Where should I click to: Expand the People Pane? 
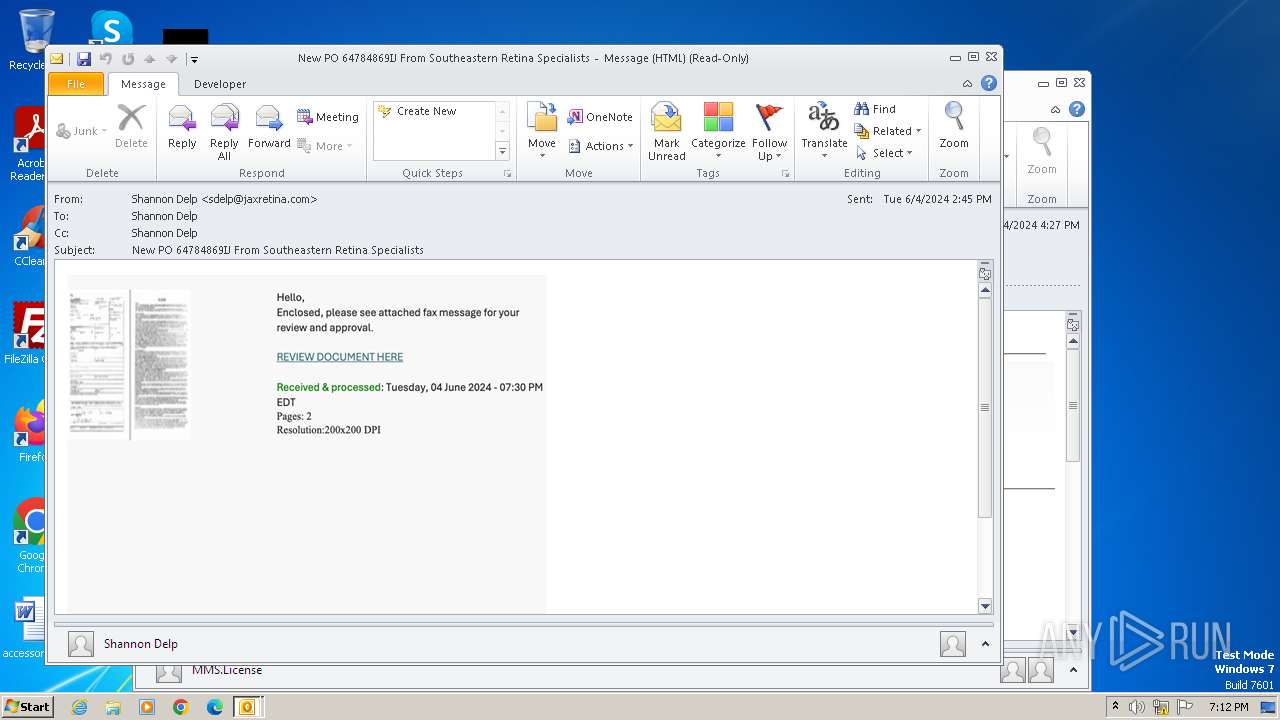pos(985,644)
